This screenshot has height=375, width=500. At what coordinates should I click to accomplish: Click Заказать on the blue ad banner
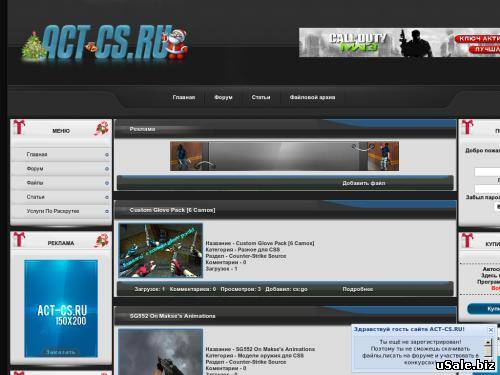click(x=60, y=352)
